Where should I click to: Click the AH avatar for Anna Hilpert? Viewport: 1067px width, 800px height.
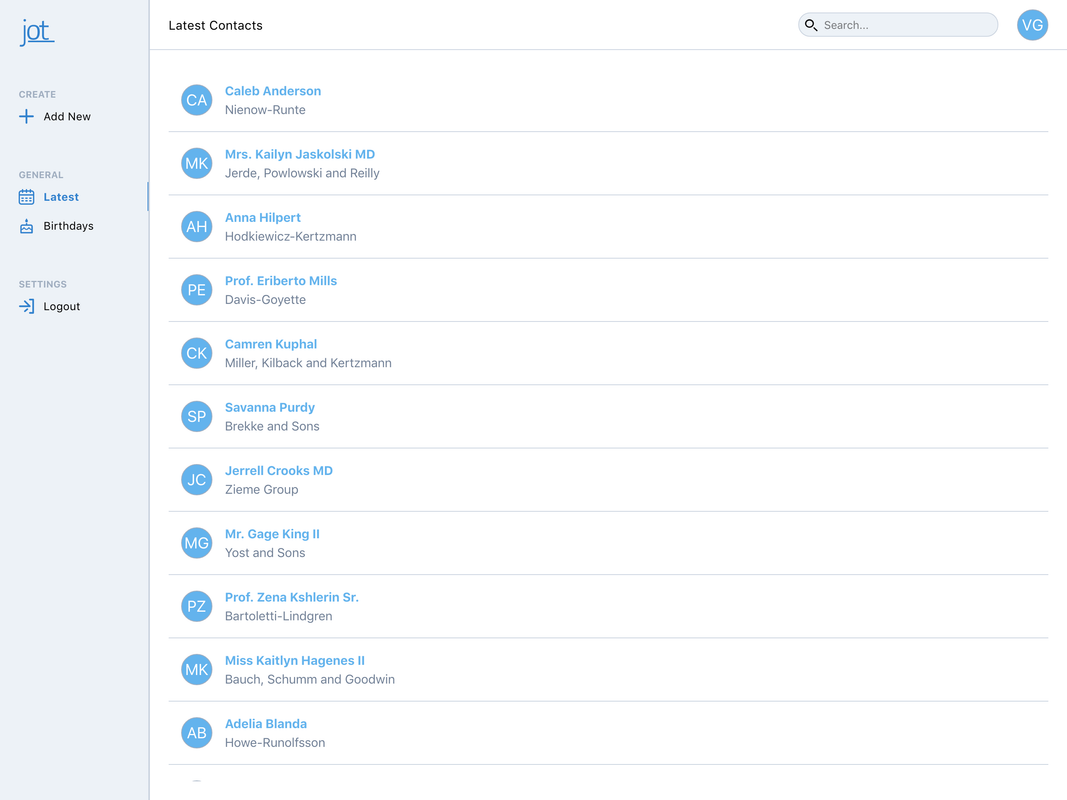(x=197, y=227)
